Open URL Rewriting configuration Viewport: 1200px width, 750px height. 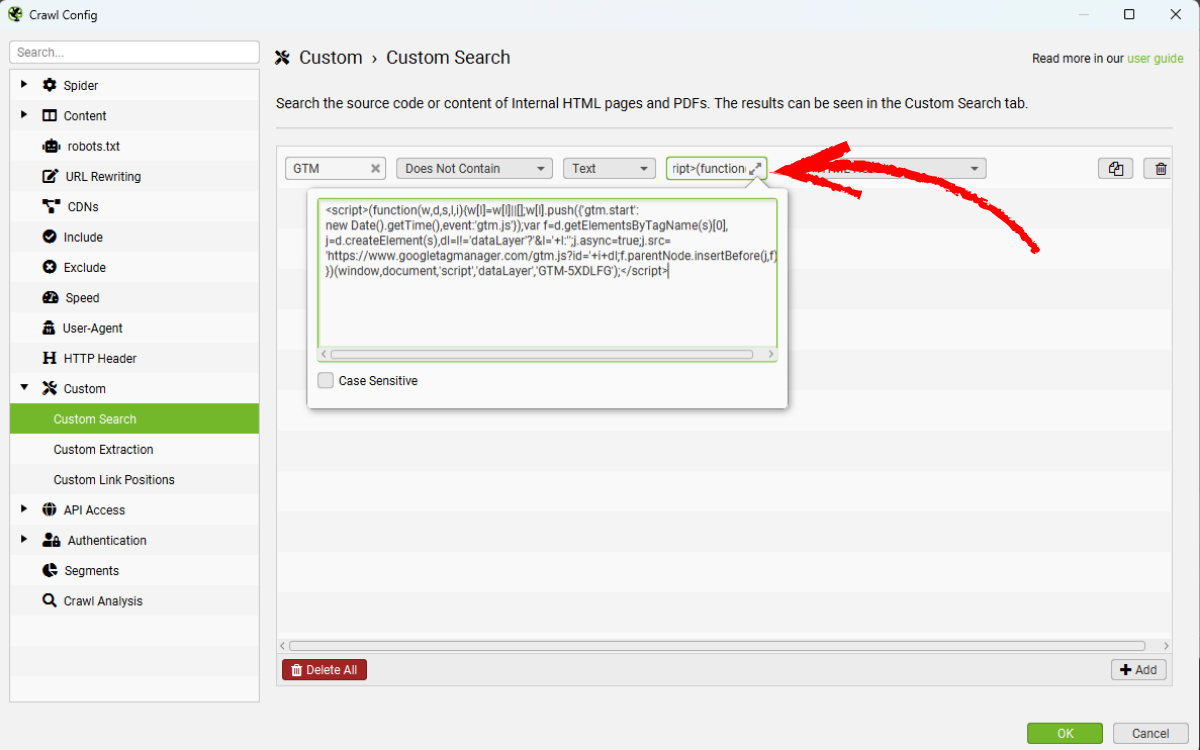click(x=103, y=177)
